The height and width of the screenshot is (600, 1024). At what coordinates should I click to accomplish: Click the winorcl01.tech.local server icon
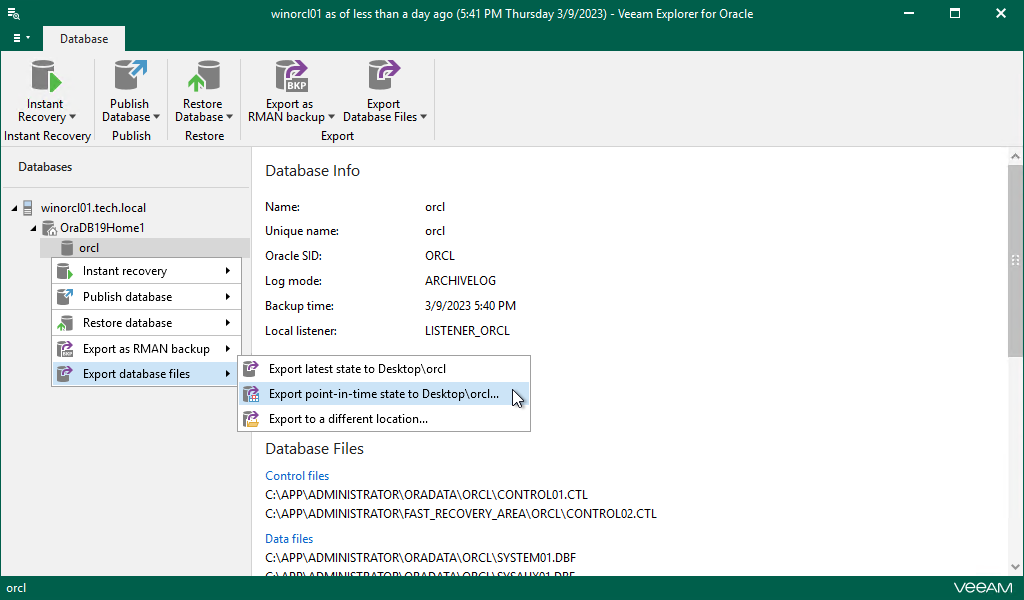tap(29, 208)
